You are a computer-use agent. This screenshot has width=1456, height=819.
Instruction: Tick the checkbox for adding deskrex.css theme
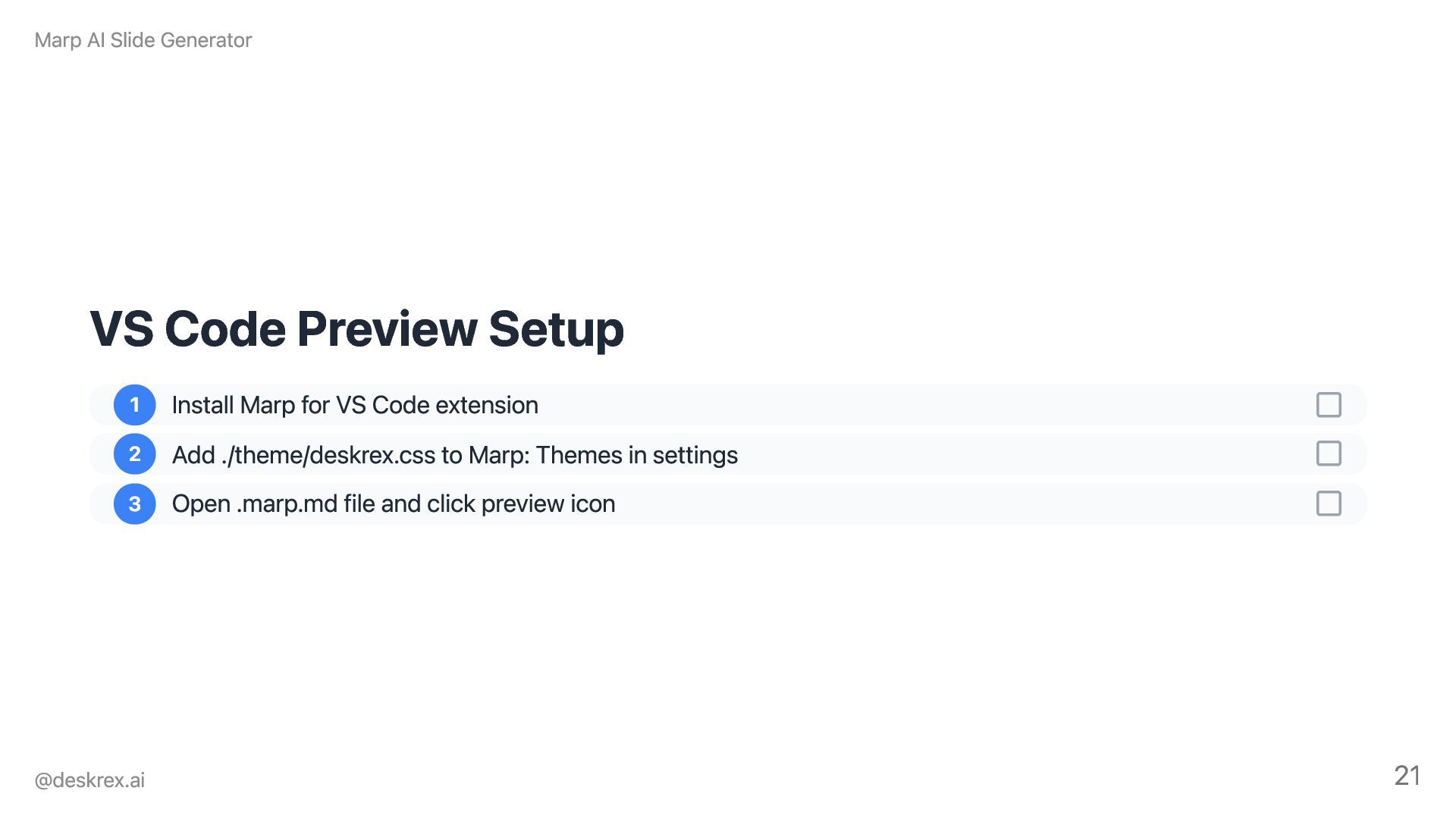coord(1329,453)
